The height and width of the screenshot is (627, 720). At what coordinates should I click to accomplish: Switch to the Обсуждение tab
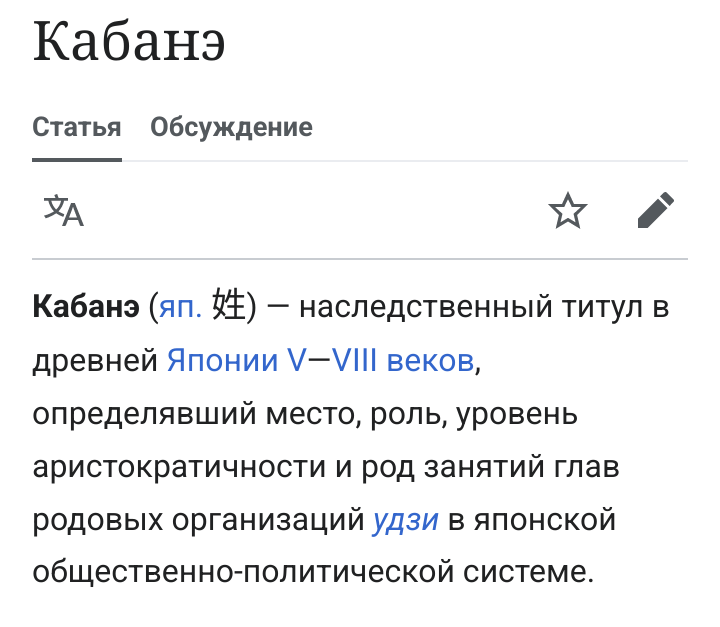[x=231, y=127]
